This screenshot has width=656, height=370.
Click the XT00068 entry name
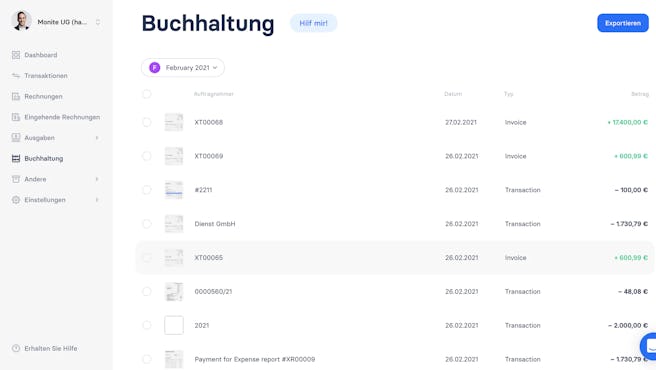[209, 122]
